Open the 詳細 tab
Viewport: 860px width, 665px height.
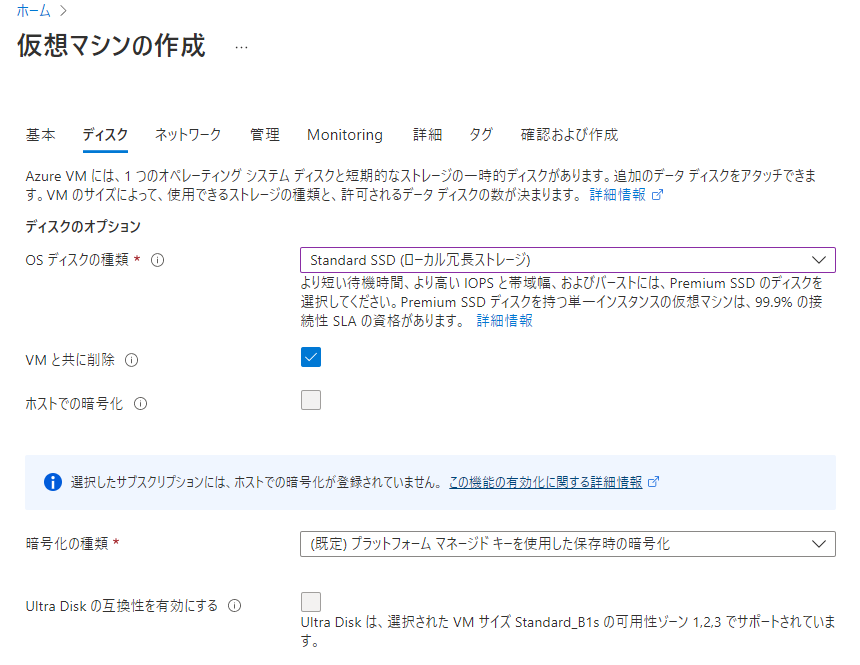tap(427, 134)
